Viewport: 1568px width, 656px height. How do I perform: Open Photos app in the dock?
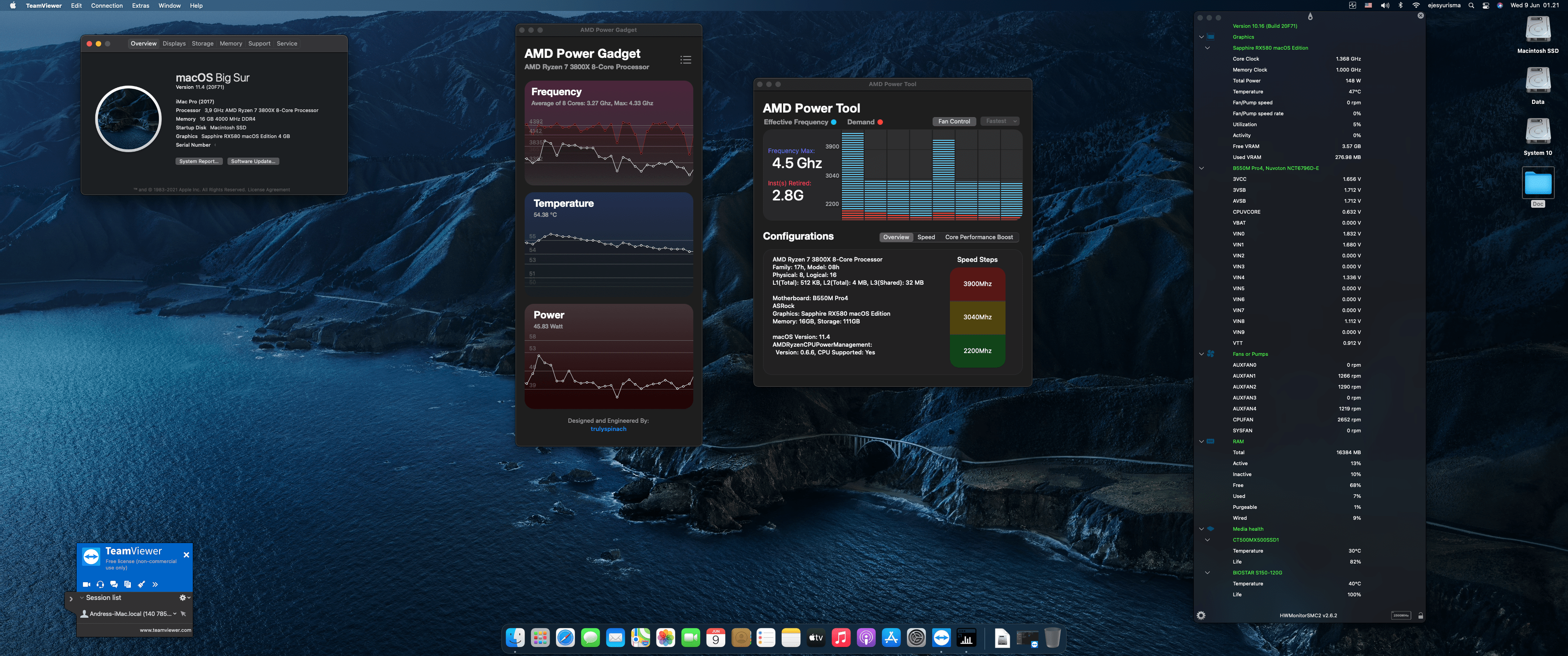pyautogui.click(x=665, y=638)
